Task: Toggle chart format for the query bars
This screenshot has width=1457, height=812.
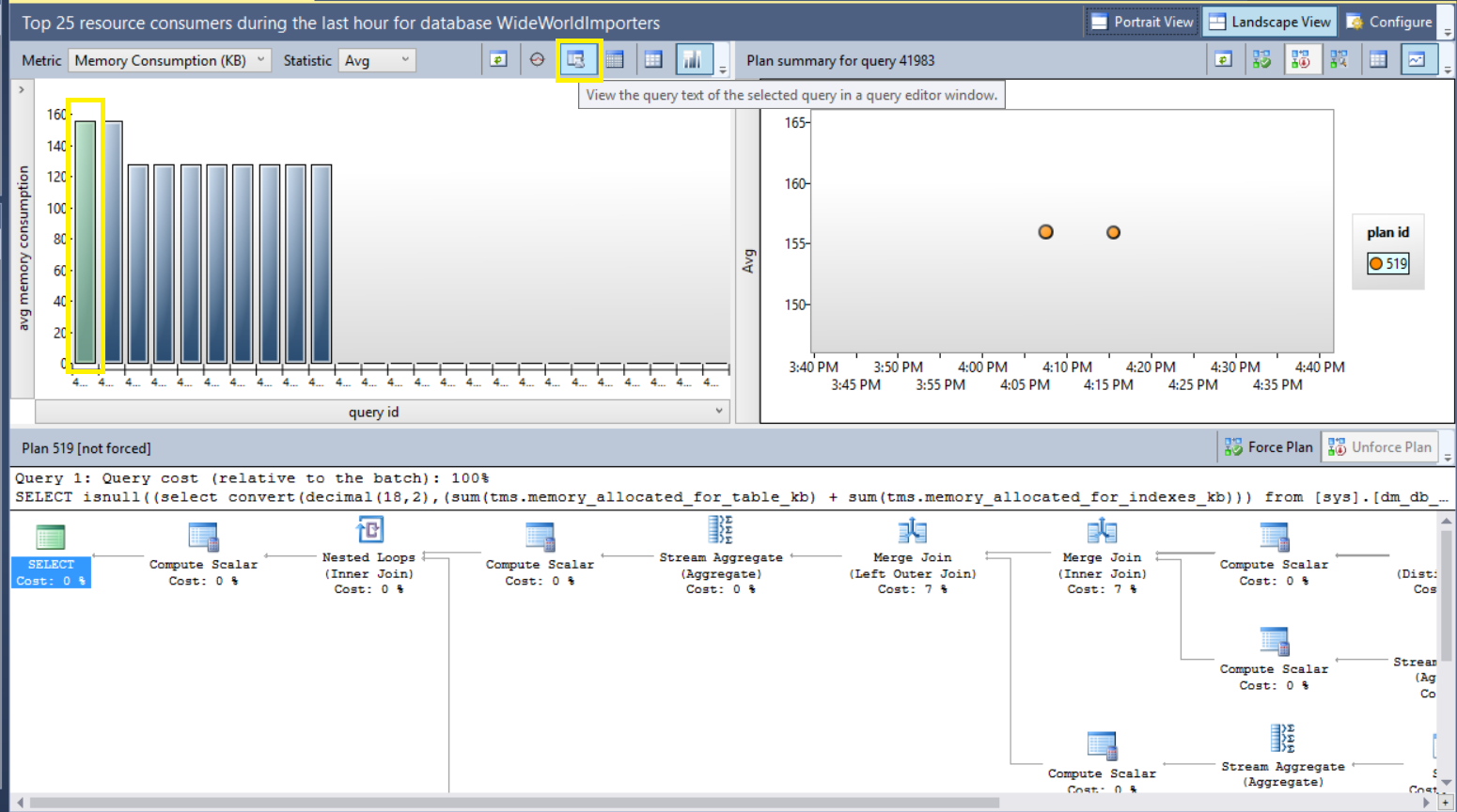Action: [693, 60]
